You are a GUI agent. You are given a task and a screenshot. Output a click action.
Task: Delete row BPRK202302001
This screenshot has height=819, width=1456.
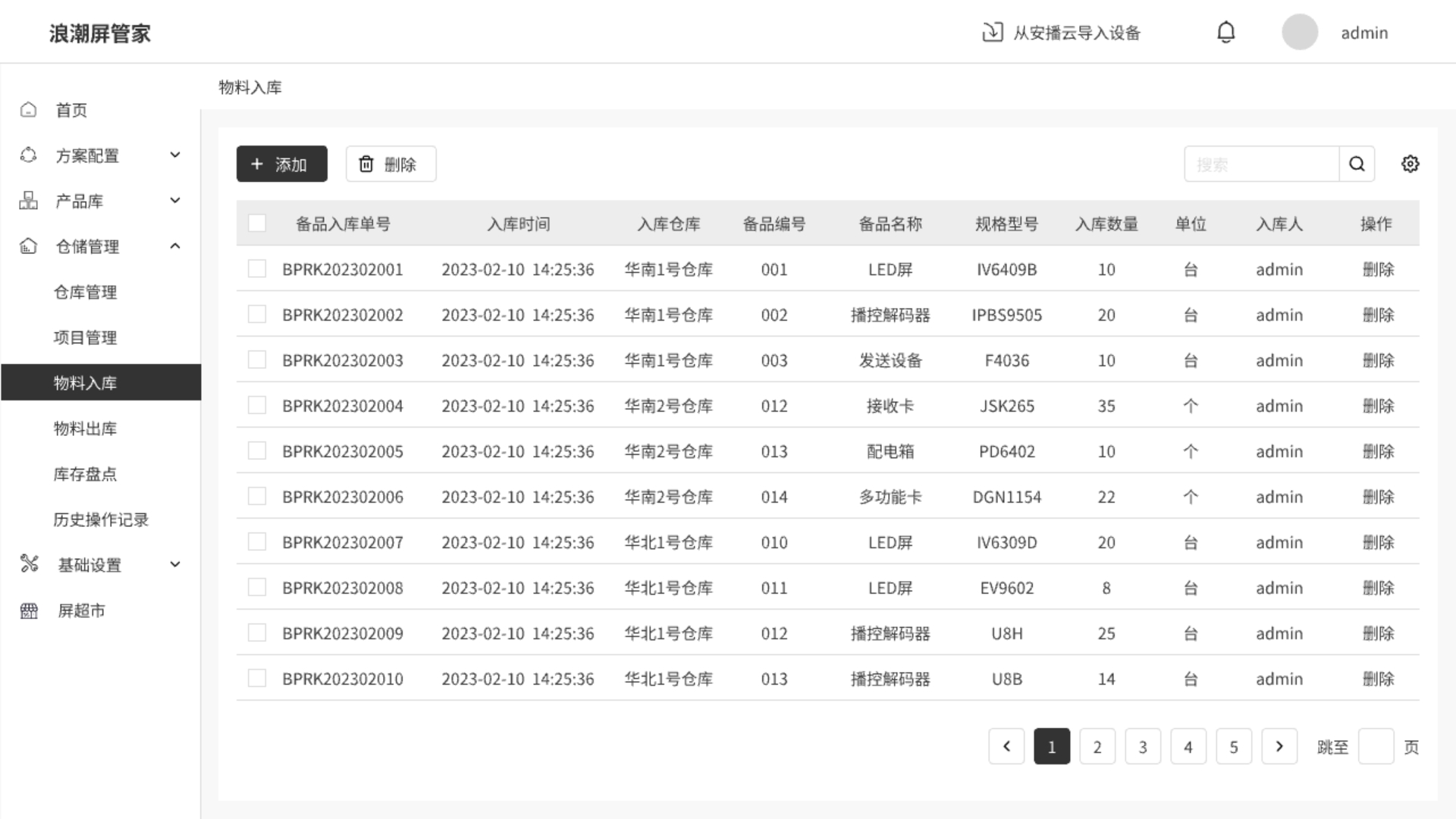click(x=1378, y=269)
